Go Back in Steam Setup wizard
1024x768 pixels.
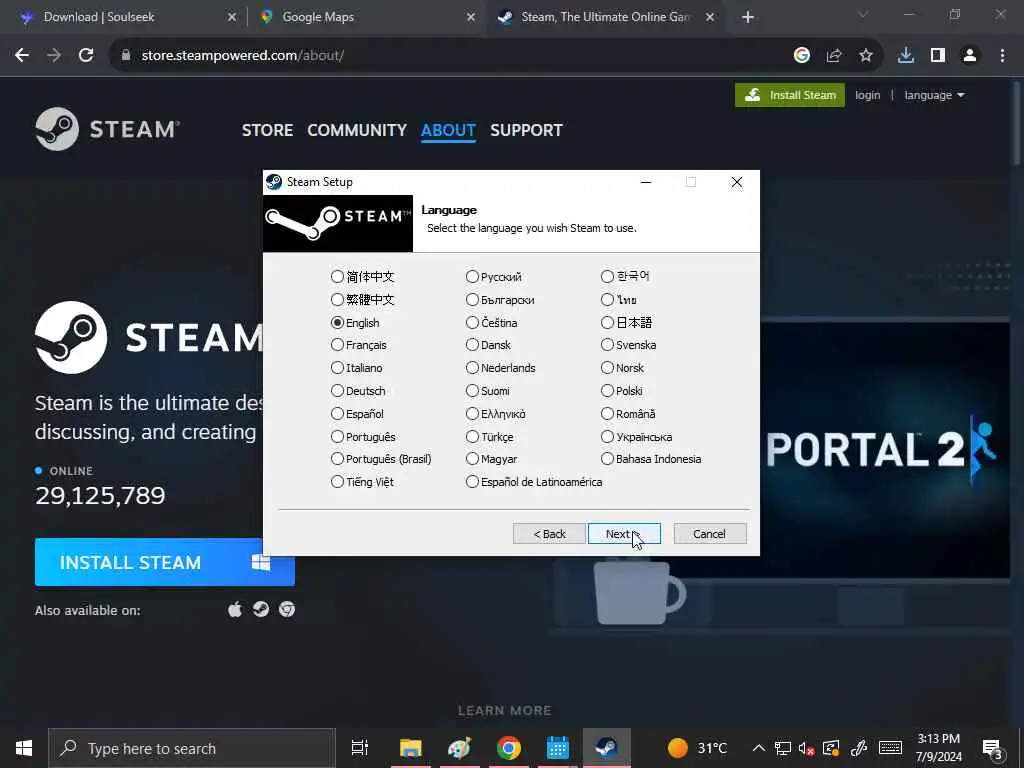click(x=549, y=534)
